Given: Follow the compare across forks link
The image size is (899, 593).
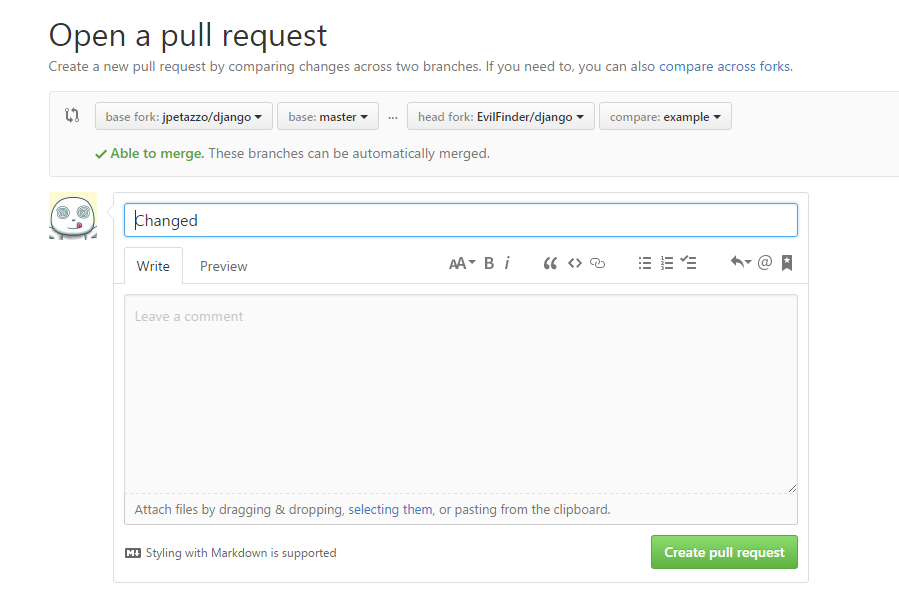Looking at the screenshot, I should coord(724,67).
